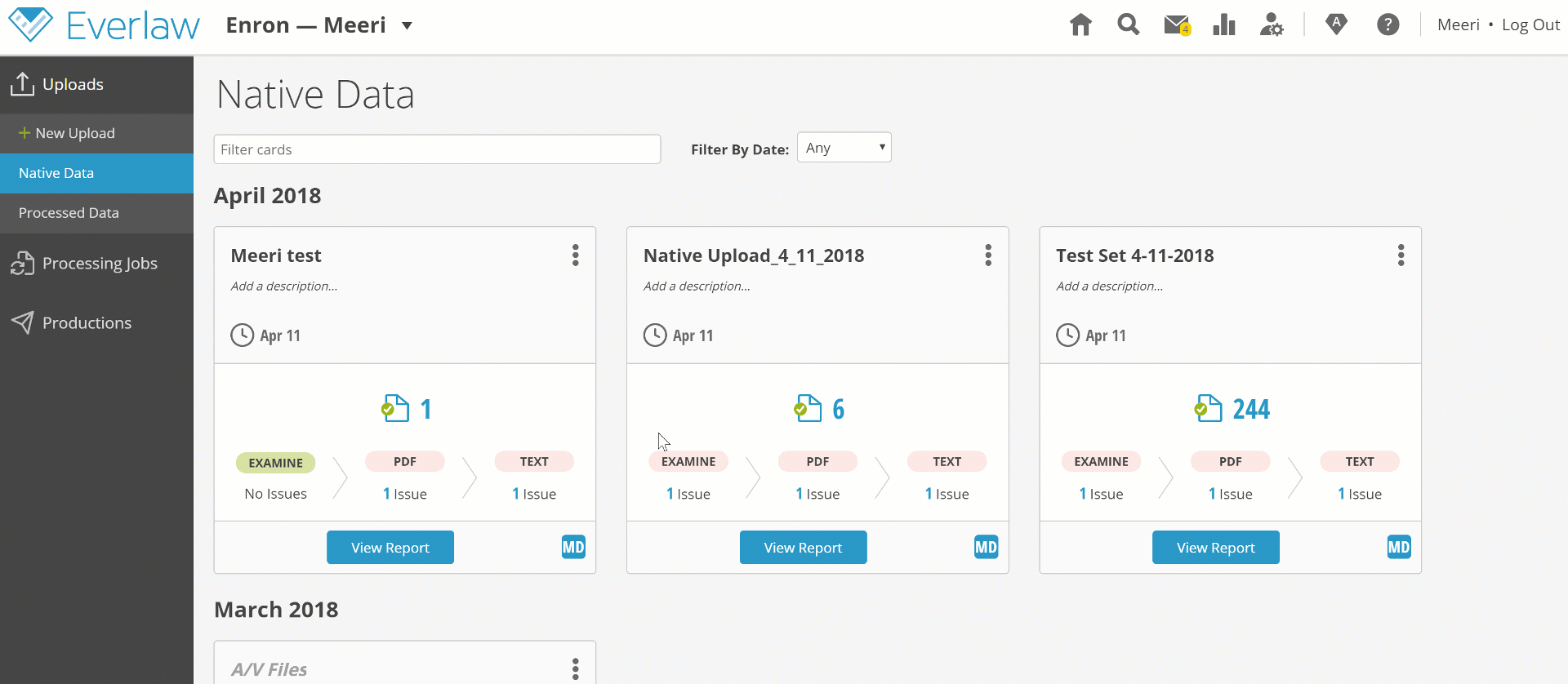Image resolution: width=1568 pixels, height=684 pixels.
Task: Click document icon beside count 6
Action: 808,408
